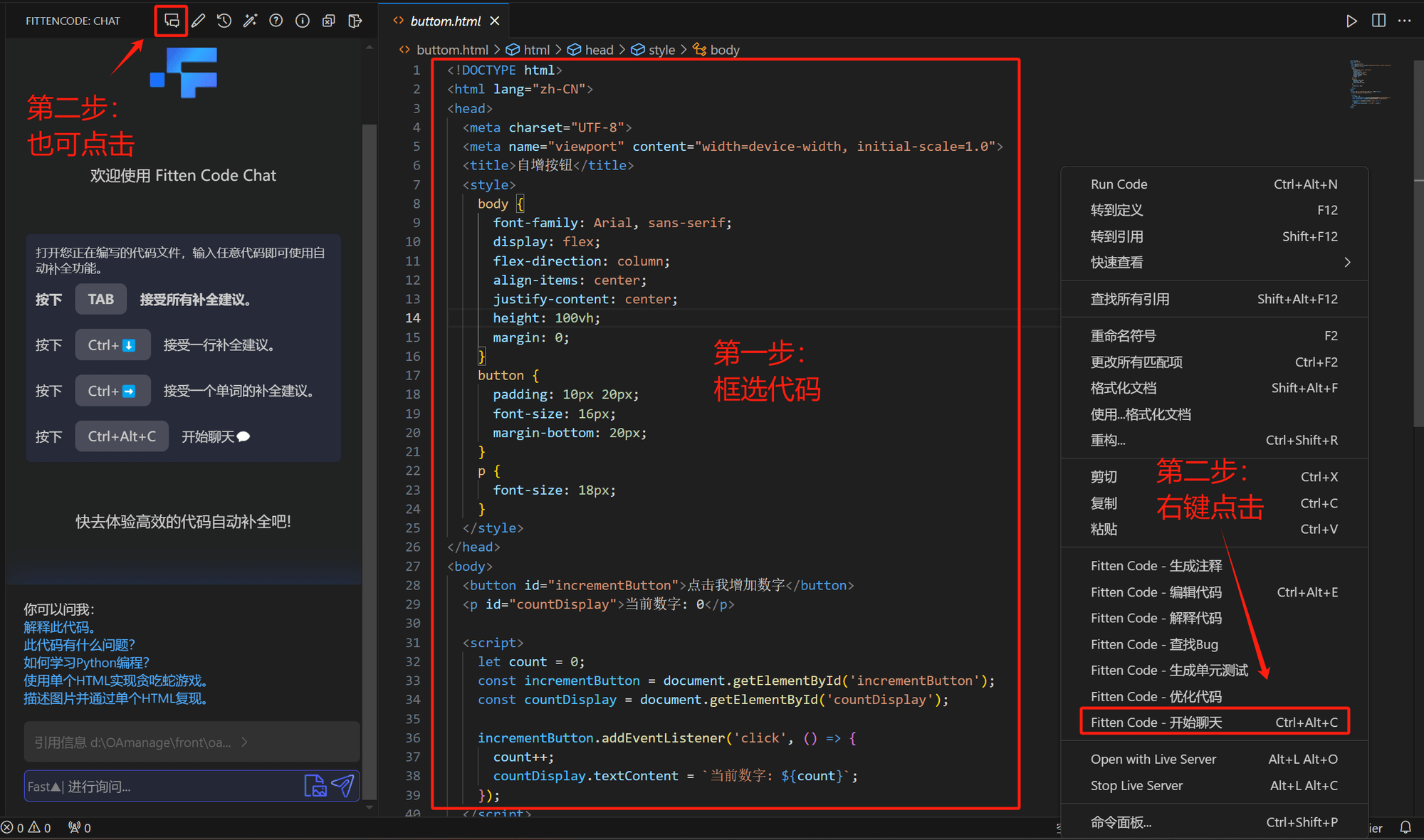Screen dimensions: 1424x840
Task: Click the notifications bell in status bar
Action: [x=1405, y=828]
